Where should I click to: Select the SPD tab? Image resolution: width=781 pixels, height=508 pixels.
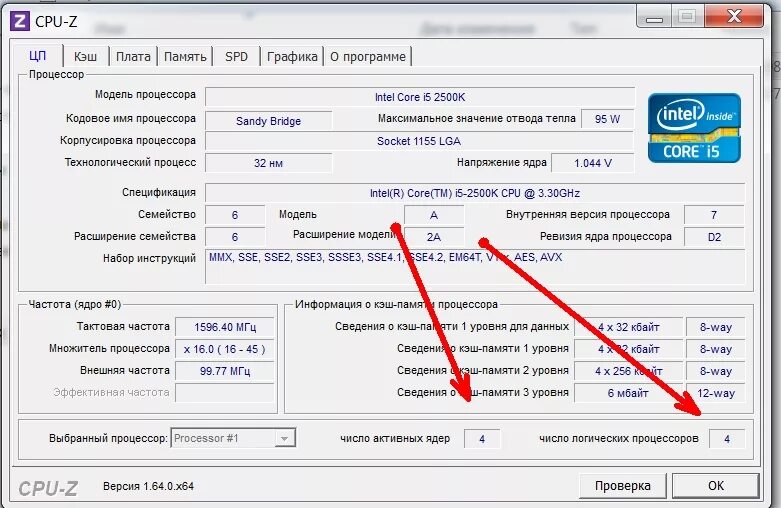coord(236,56)
